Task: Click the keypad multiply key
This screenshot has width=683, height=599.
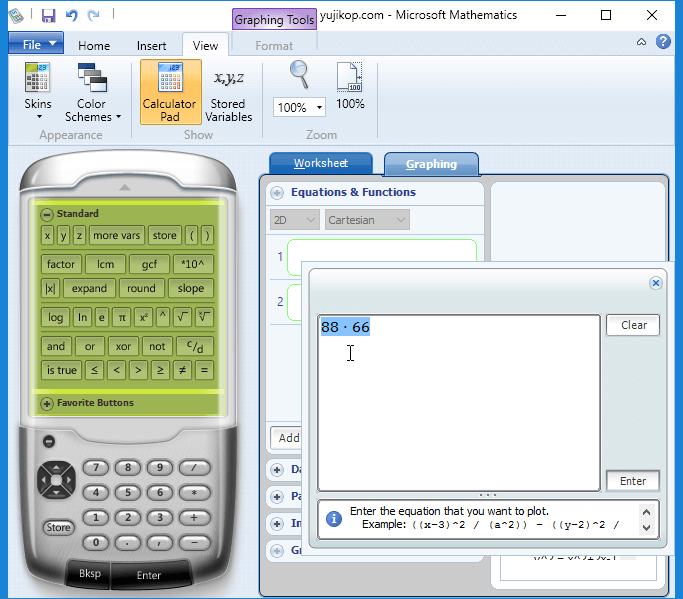Action: 194,493
